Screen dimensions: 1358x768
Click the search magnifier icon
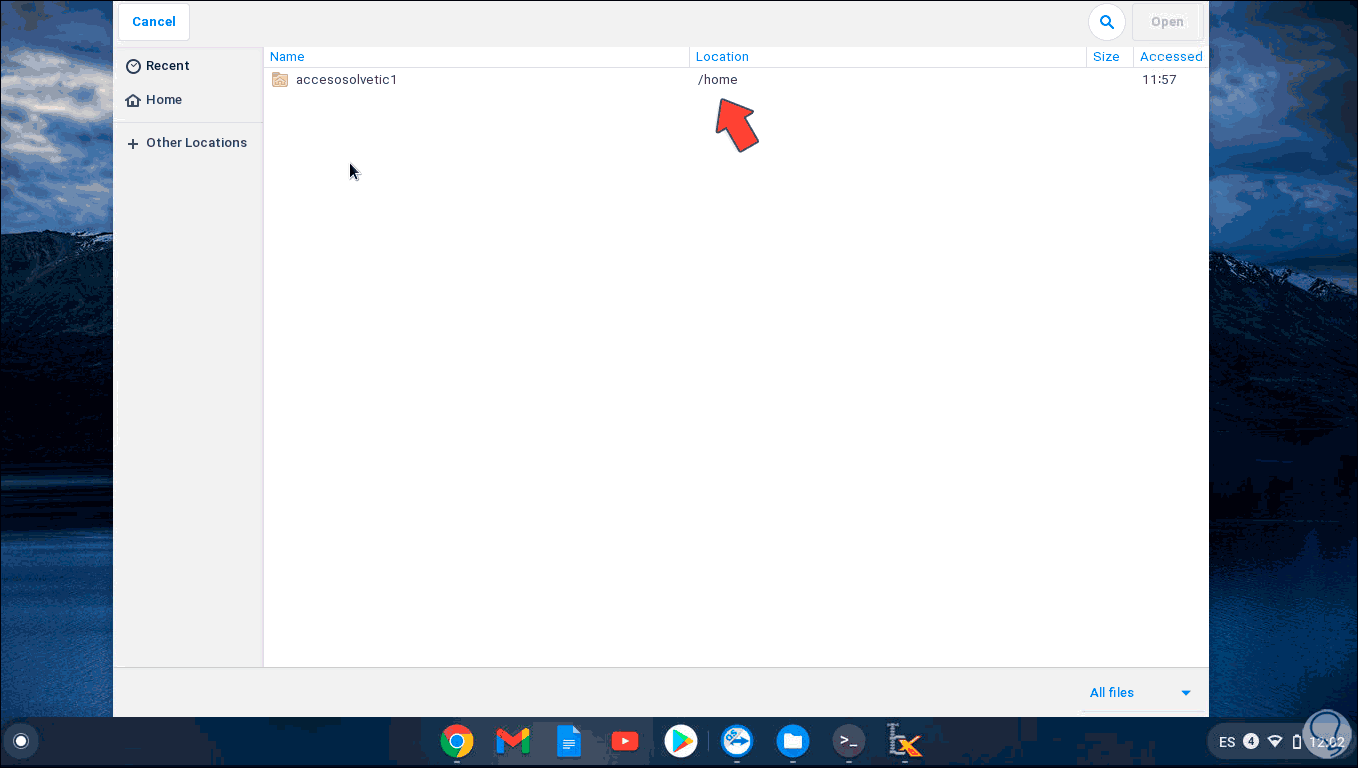pyautogui.click(x=1106, y=22)
